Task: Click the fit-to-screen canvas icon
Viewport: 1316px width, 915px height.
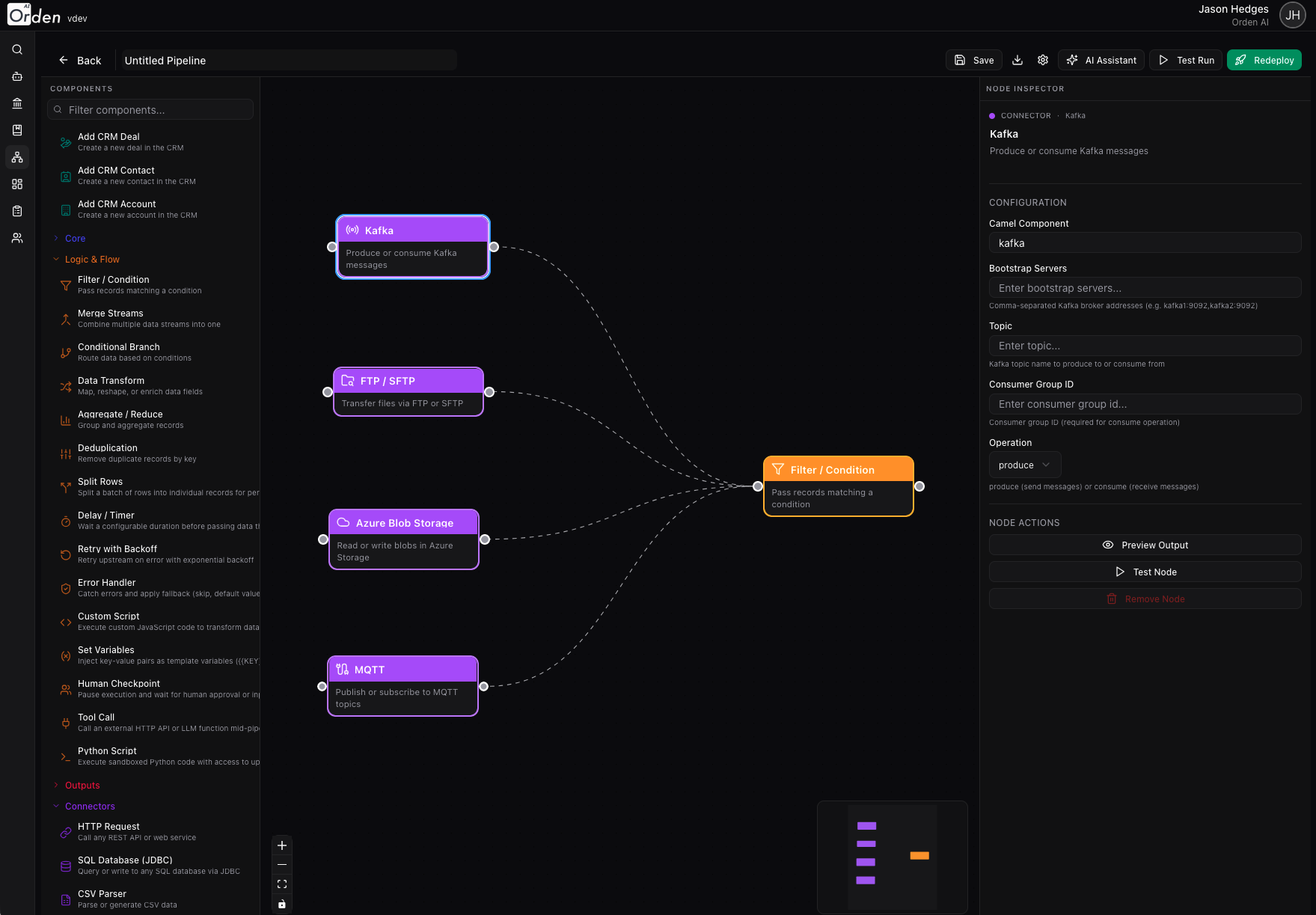Action: (x=282, y=884)
